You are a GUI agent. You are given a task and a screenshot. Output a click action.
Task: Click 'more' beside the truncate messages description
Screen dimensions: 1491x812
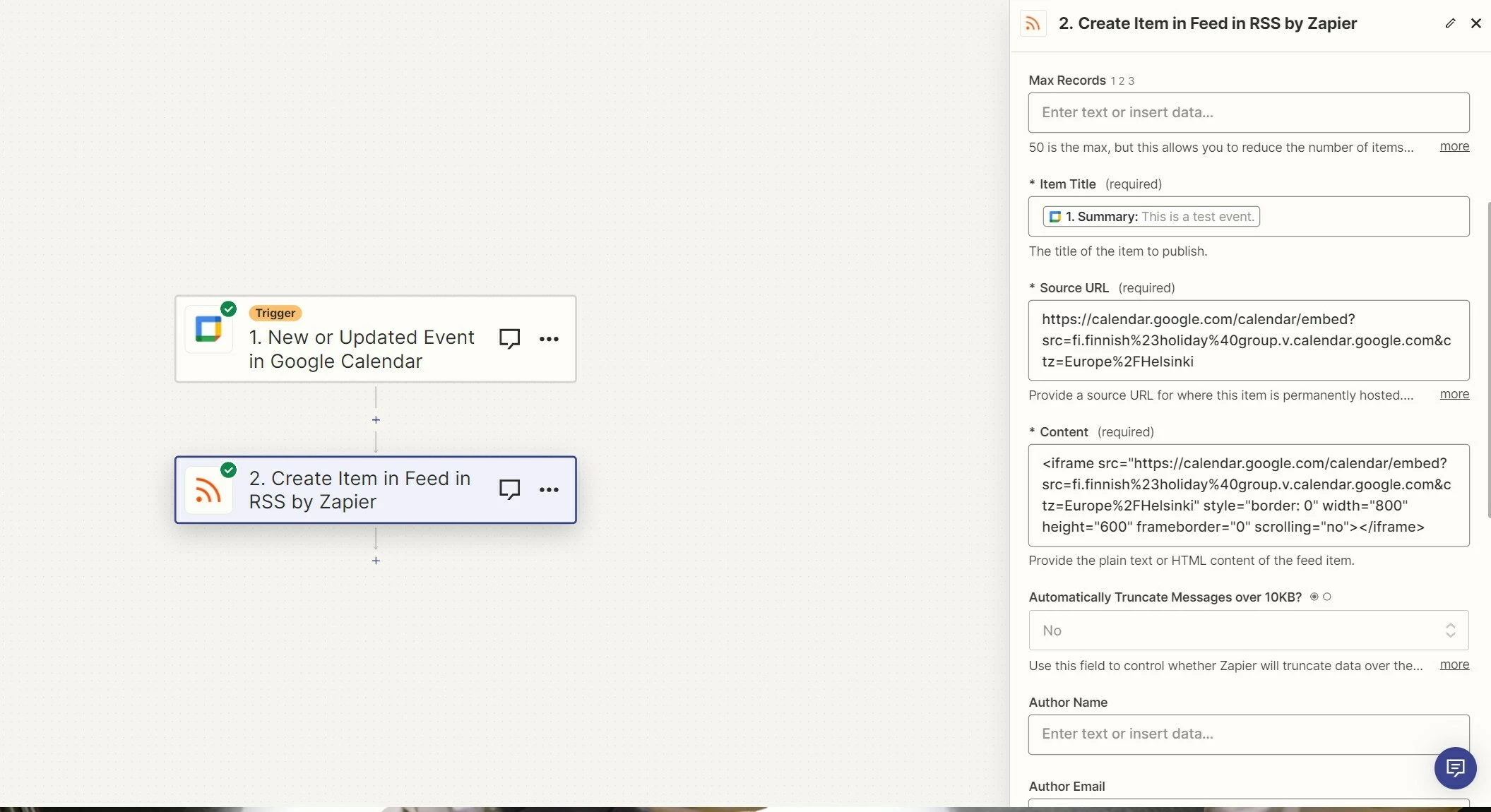tap(1454, 665)
